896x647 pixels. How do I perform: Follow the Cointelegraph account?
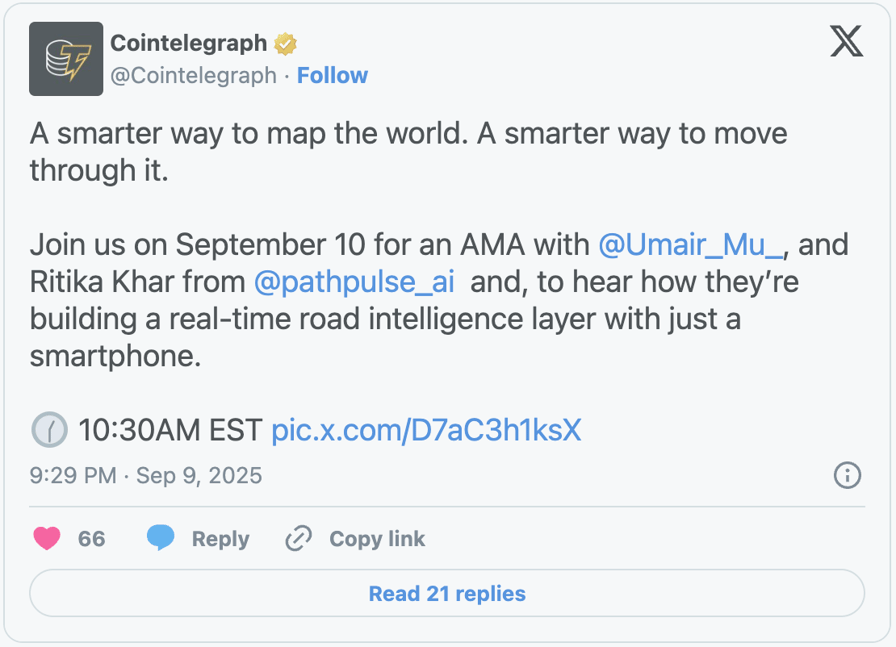(x=332, y=76)
